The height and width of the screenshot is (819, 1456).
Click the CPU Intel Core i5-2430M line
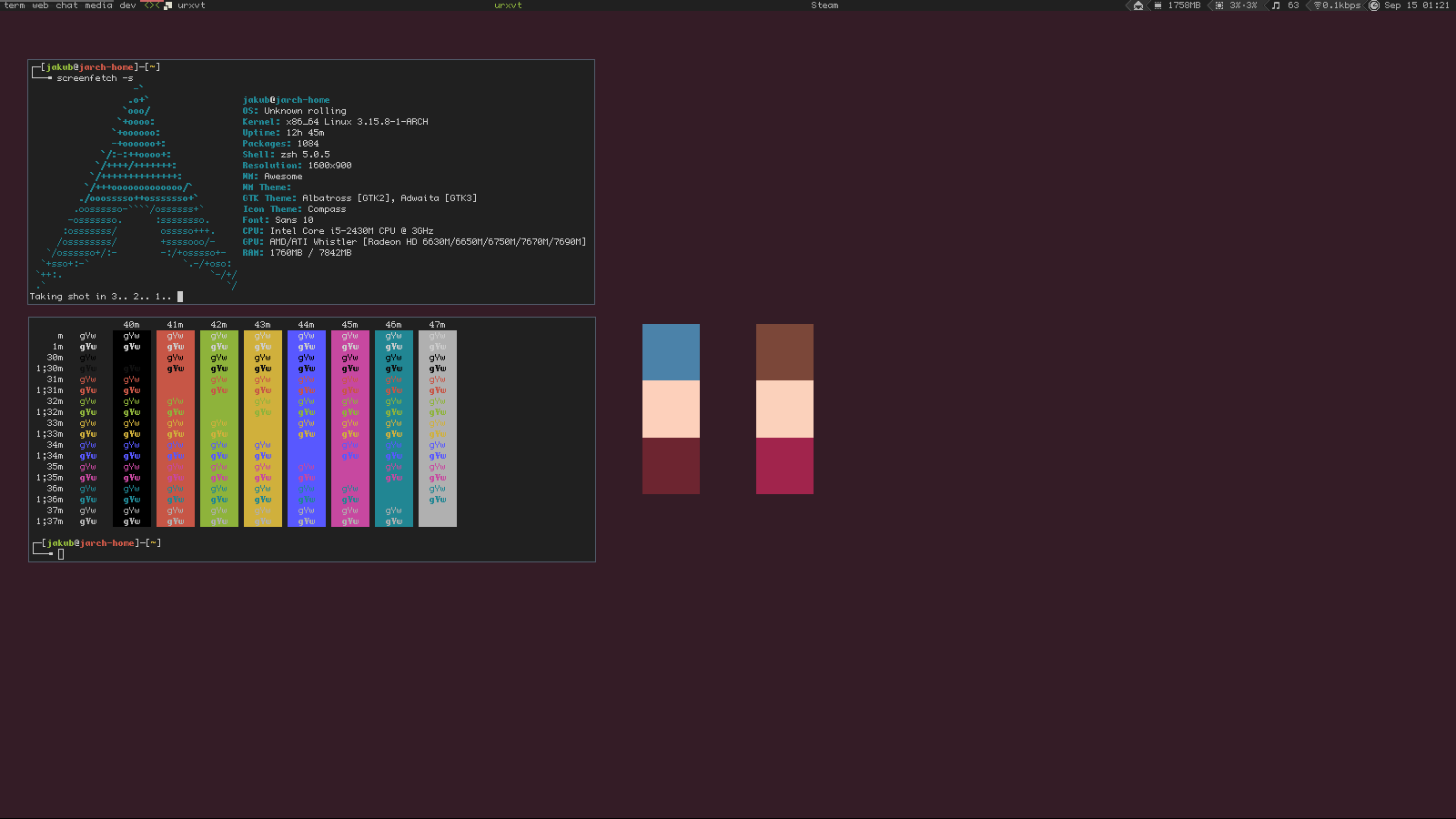pyautogui.click(x=338, y=231)
